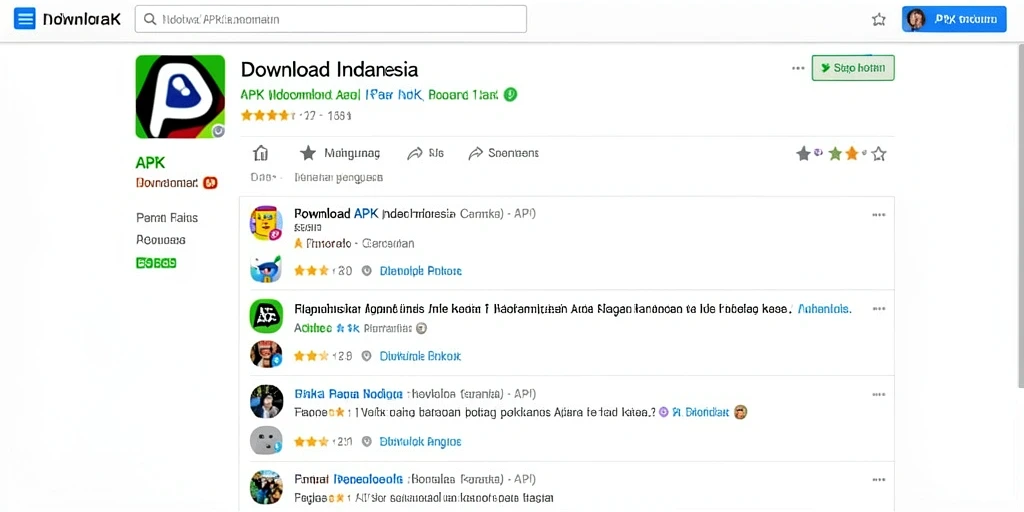
Task: Click the search field in top bar
Action: (330, 19)
